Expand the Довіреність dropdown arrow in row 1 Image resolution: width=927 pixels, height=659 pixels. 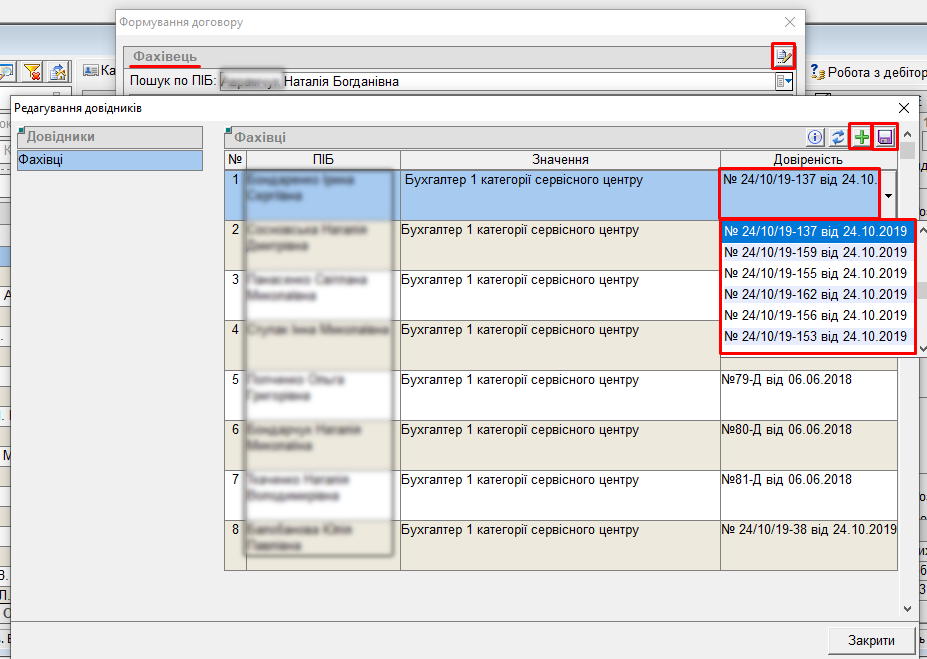click(888, 196)
